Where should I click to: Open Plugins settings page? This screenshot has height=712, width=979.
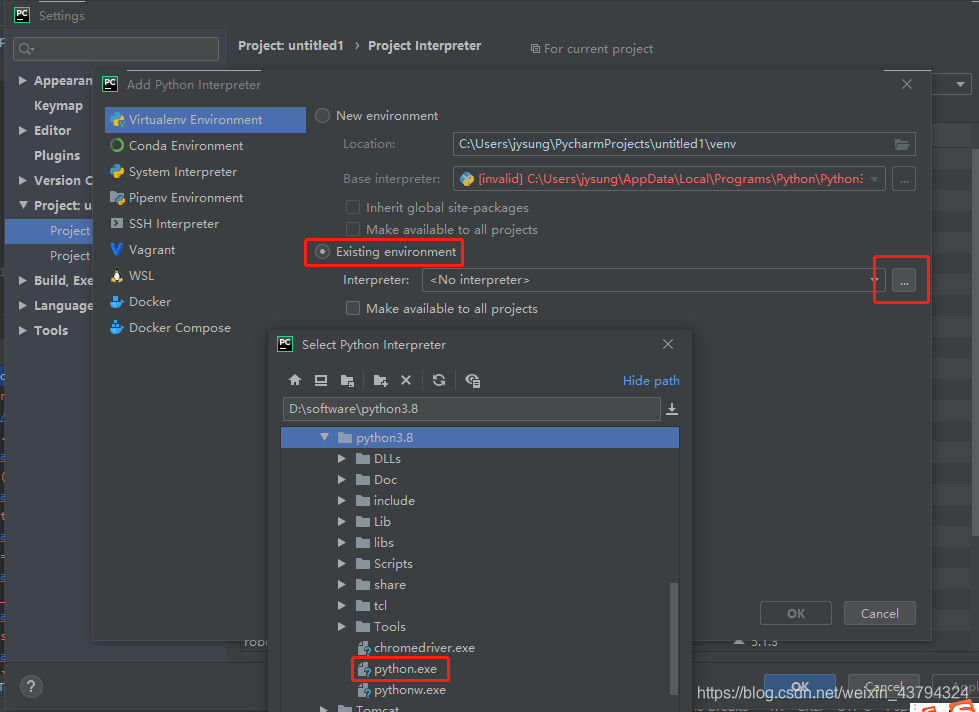[57, 156]
